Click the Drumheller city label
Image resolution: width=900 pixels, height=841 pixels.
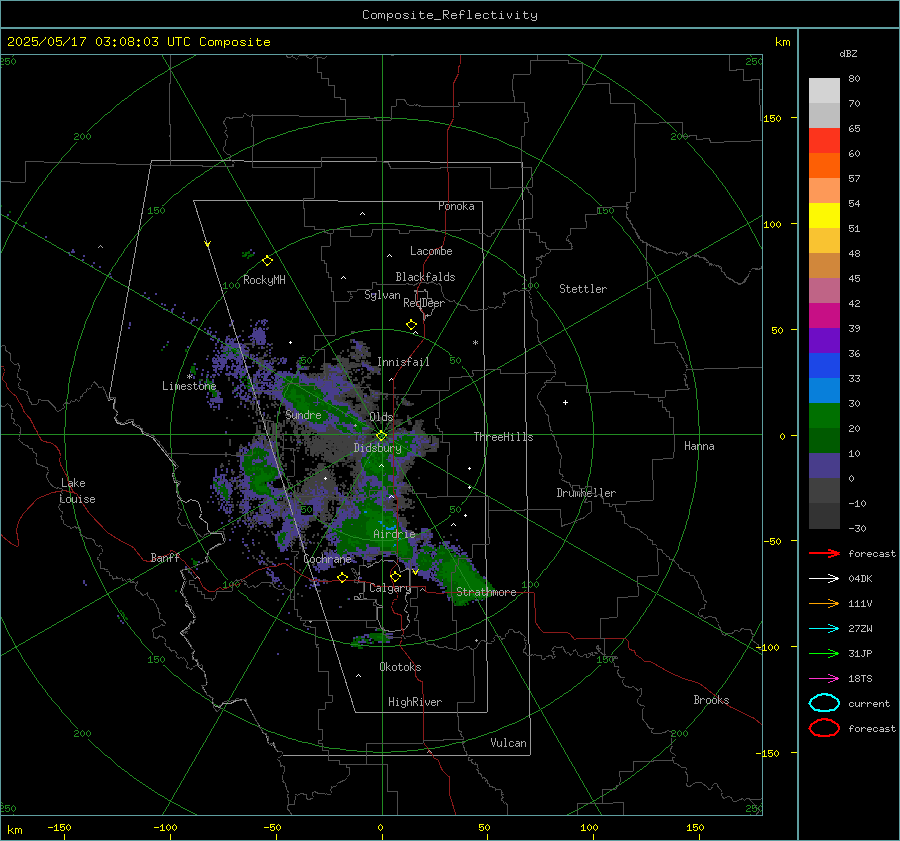coord(586,493)
